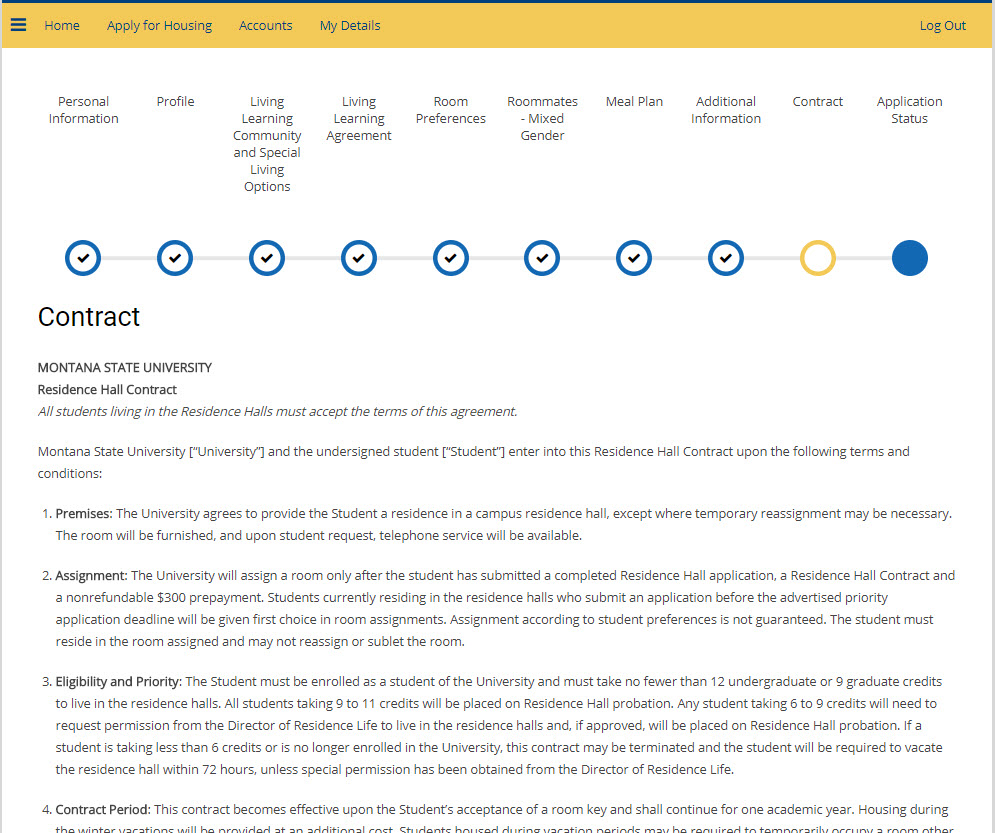Select the Living Learning Agreement step label

pos(359,119)
